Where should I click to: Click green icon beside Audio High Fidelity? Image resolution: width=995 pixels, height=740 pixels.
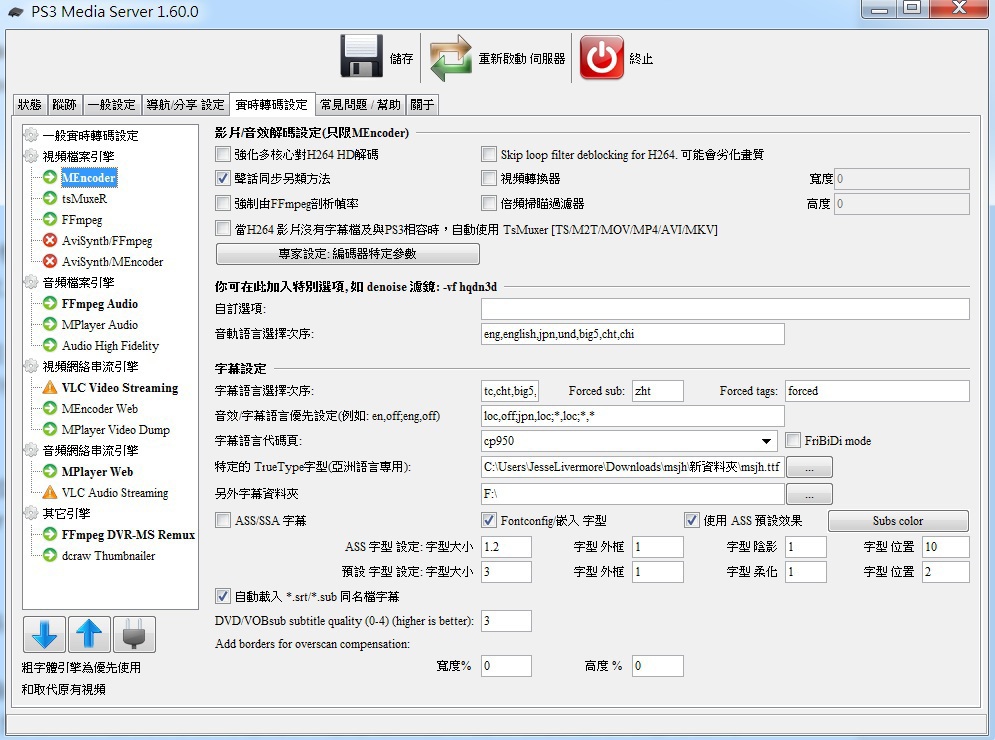[x=50, y=345]
